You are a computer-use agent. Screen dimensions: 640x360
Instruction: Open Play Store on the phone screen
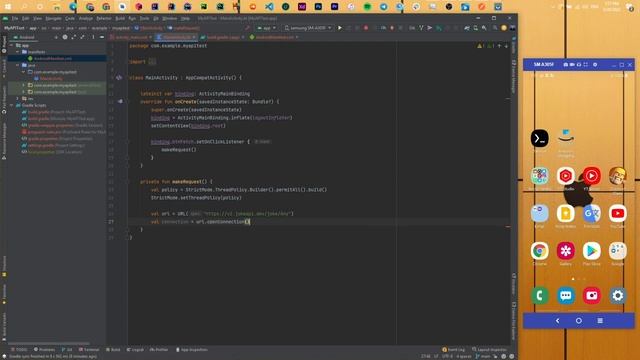[591, 251]
